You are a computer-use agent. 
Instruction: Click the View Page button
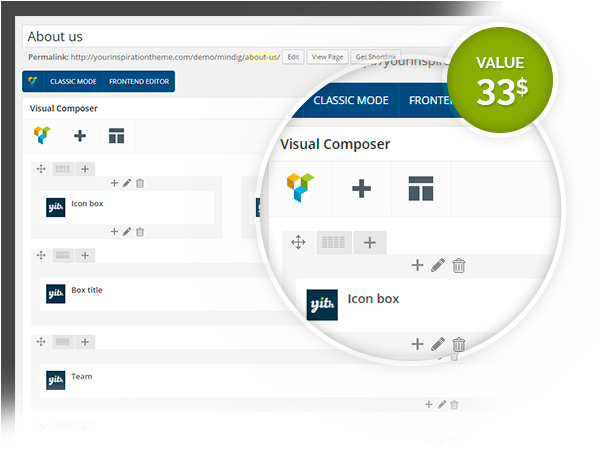327,57
